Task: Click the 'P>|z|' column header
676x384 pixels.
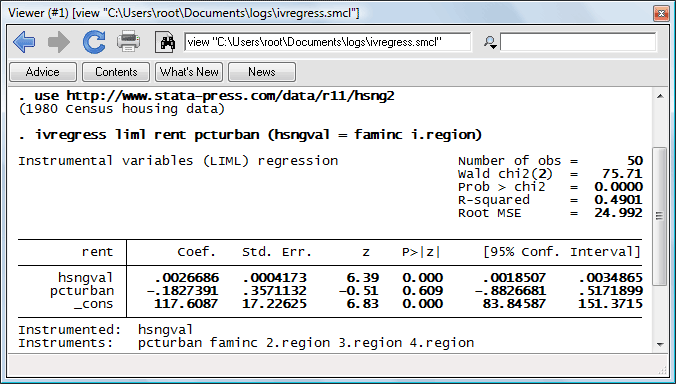Action: click(421, 252)
